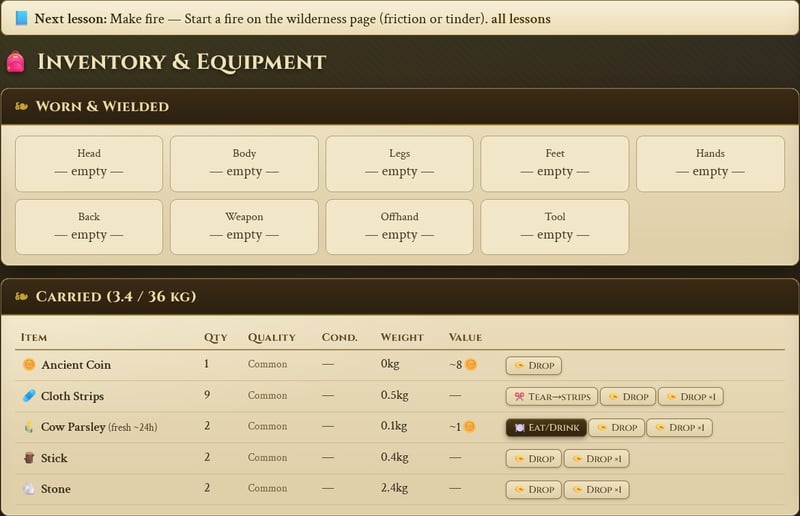
Task: Click the Item column header
Action: coord(34,337)
